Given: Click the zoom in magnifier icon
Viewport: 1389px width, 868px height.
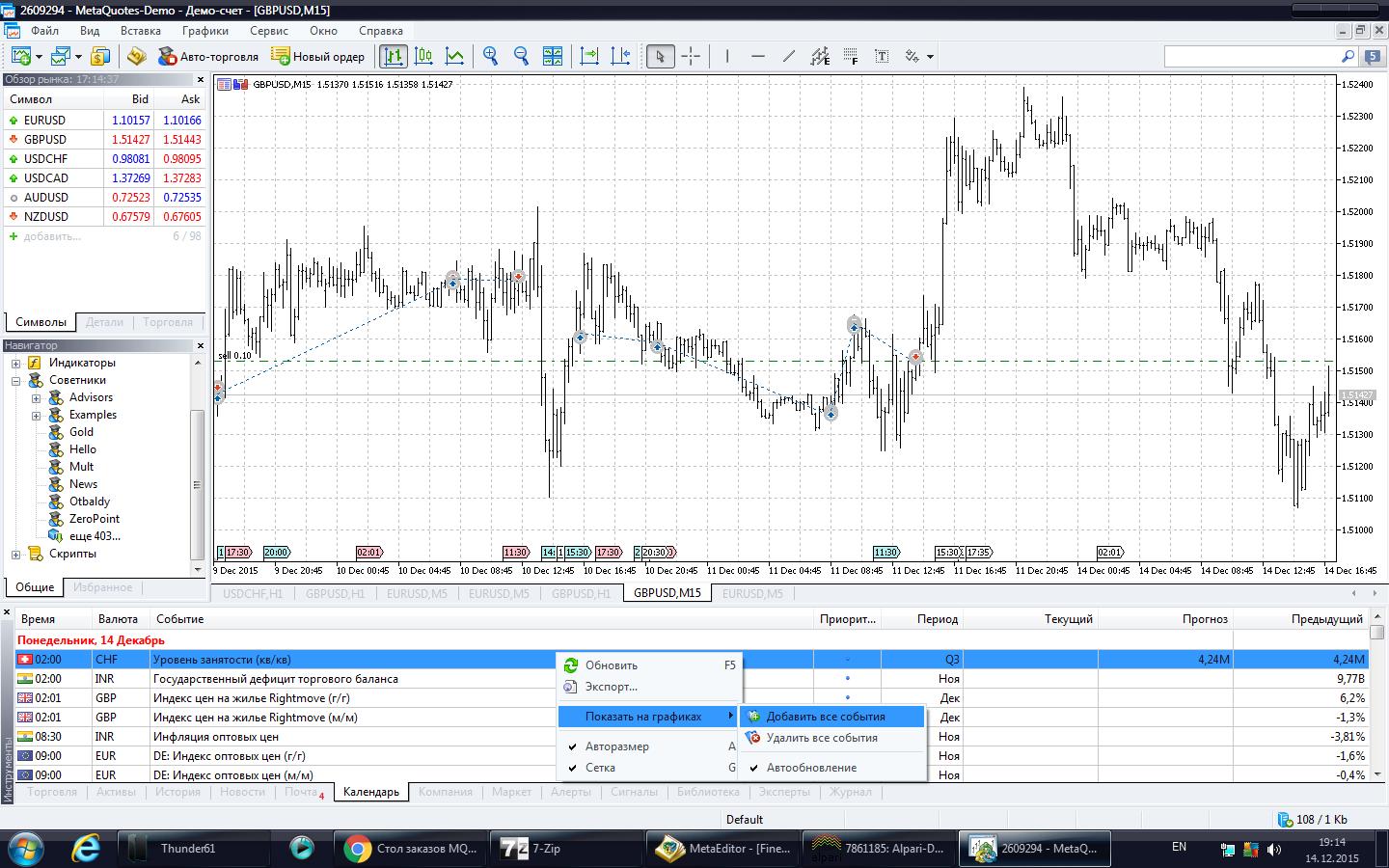Looking at the screenshot, I should click(490, 56).
